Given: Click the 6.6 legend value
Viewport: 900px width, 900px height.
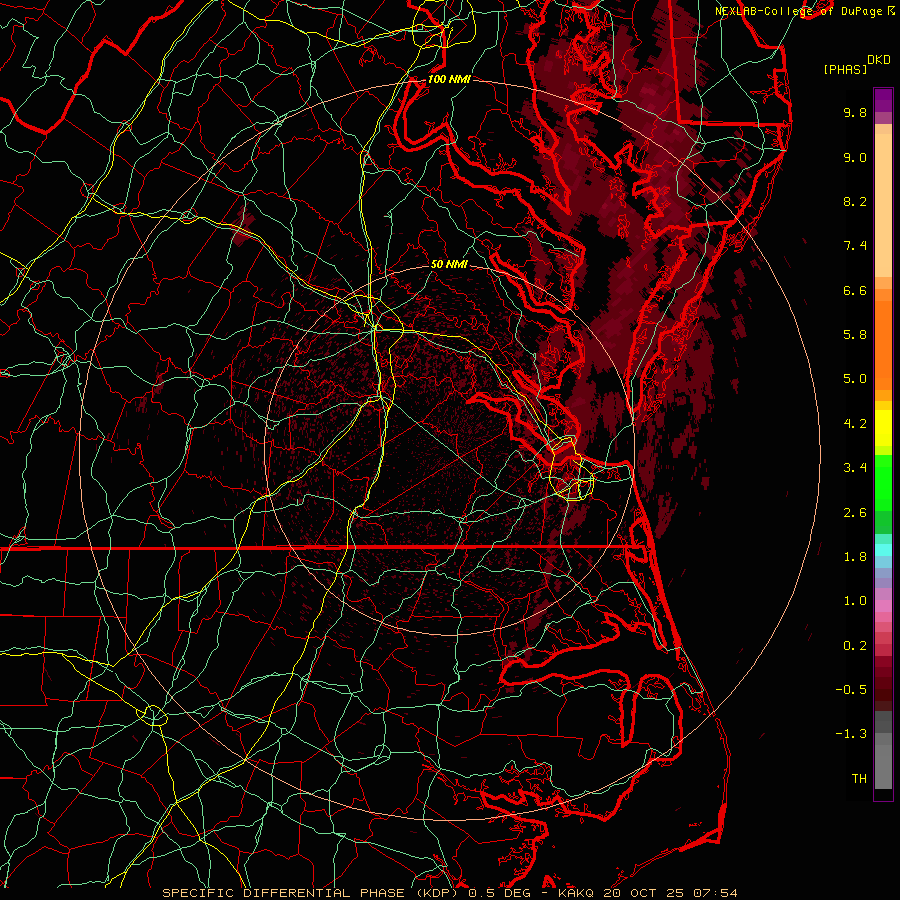Looking at the screenshot, I should click(855, 290).
